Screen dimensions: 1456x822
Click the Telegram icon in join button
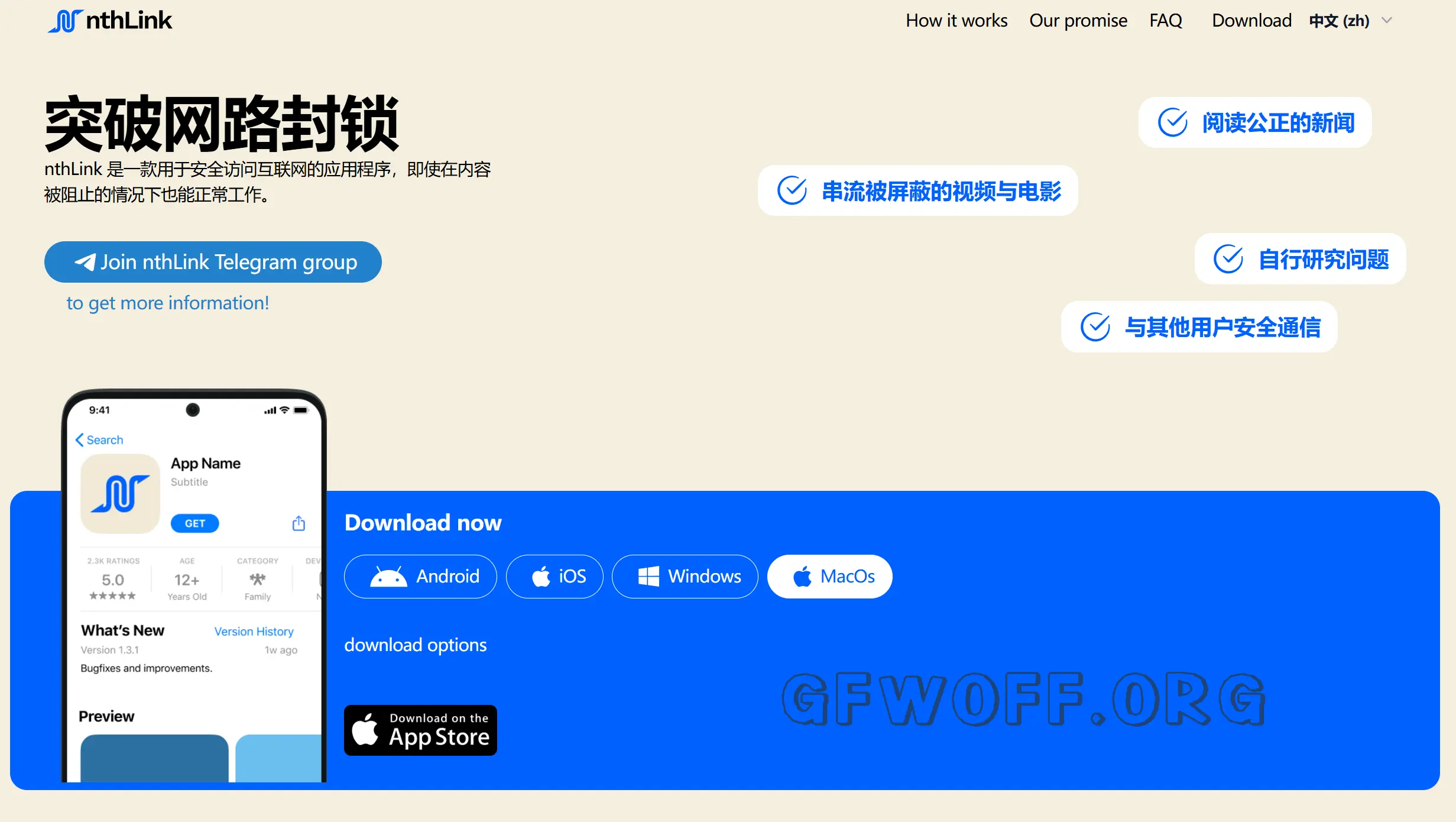pyautogui.click(x=84, y=262)
